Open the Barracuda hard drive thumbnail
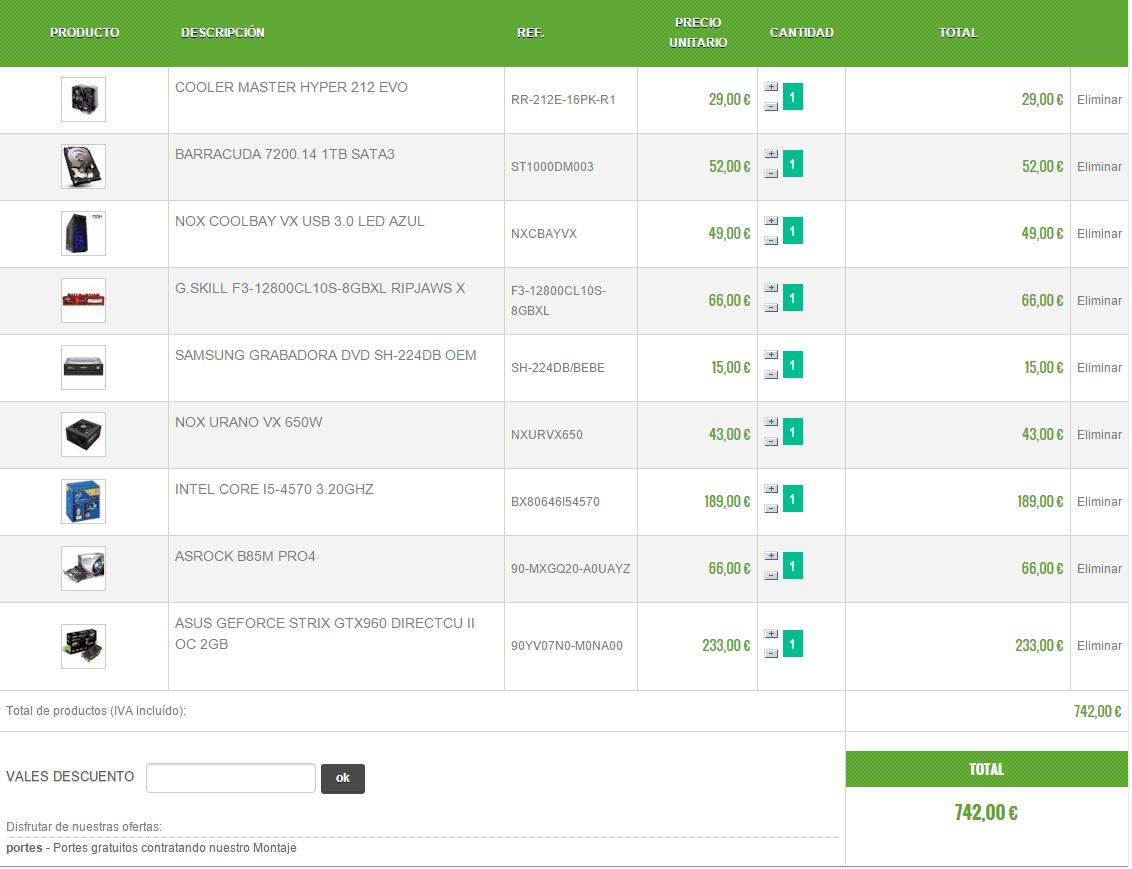The height and width of the screenshot is (869, 1132). tap(83, 167)
